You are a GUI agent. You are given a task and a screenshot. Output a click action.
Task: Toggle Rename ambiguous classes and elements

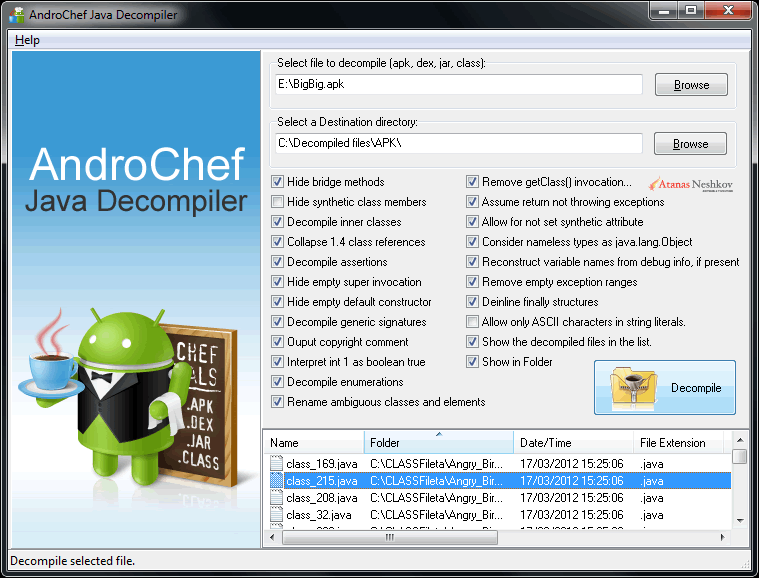click(277, 402)
